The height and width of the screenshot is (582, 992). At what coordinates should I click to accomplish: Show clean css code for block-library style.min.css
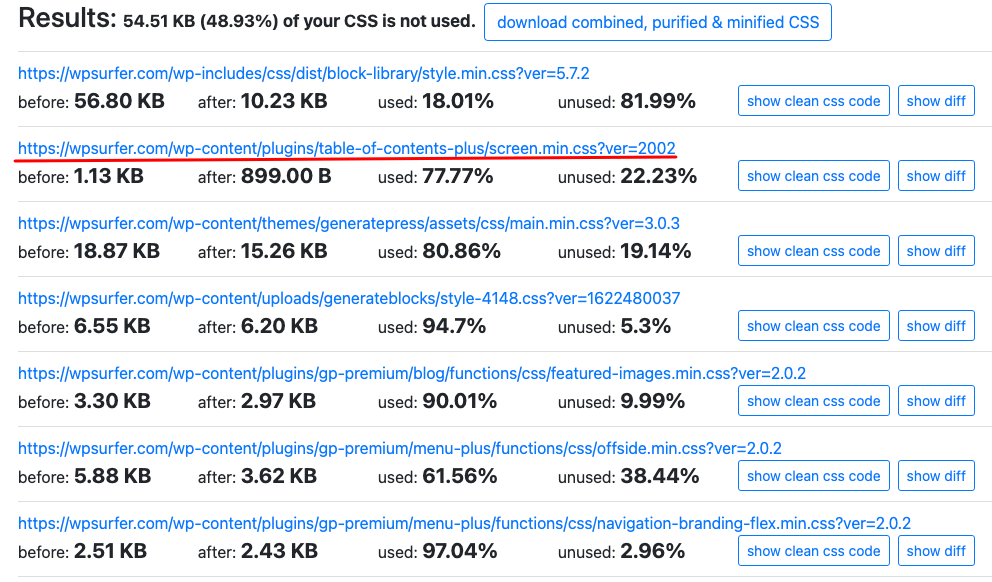813,101
